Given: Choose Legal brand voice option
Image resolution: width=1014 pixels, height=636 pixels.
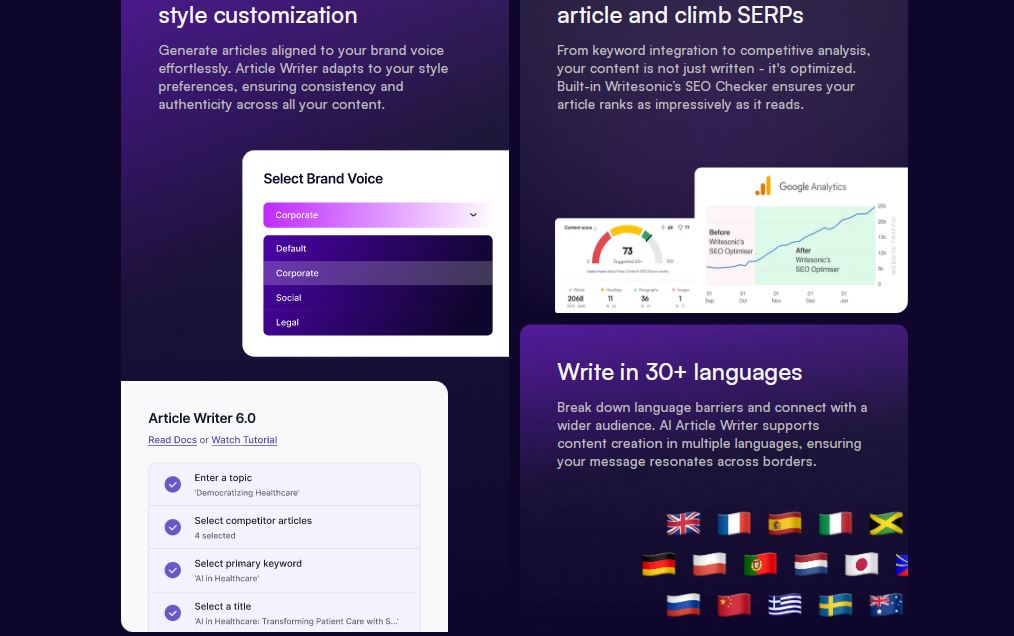Looking at the screenshot, I should click(378, 322).
